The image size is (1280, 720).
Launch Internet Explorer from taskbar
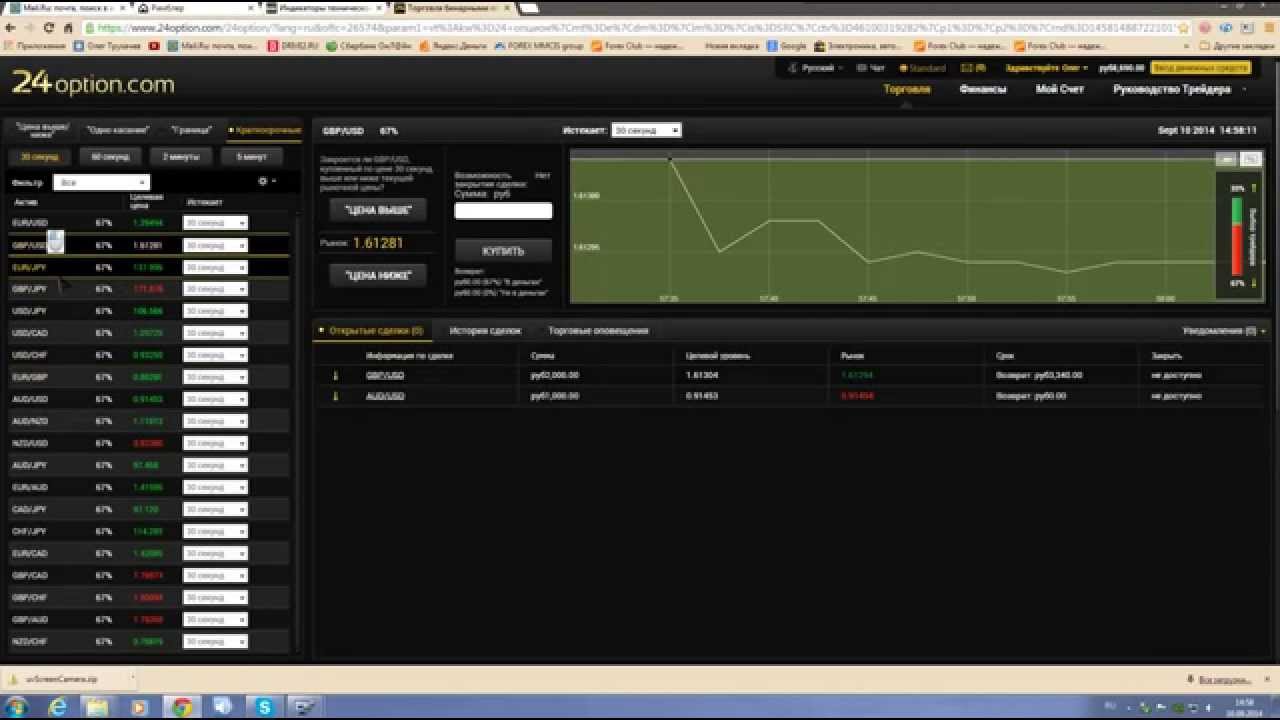click(57, 707)
